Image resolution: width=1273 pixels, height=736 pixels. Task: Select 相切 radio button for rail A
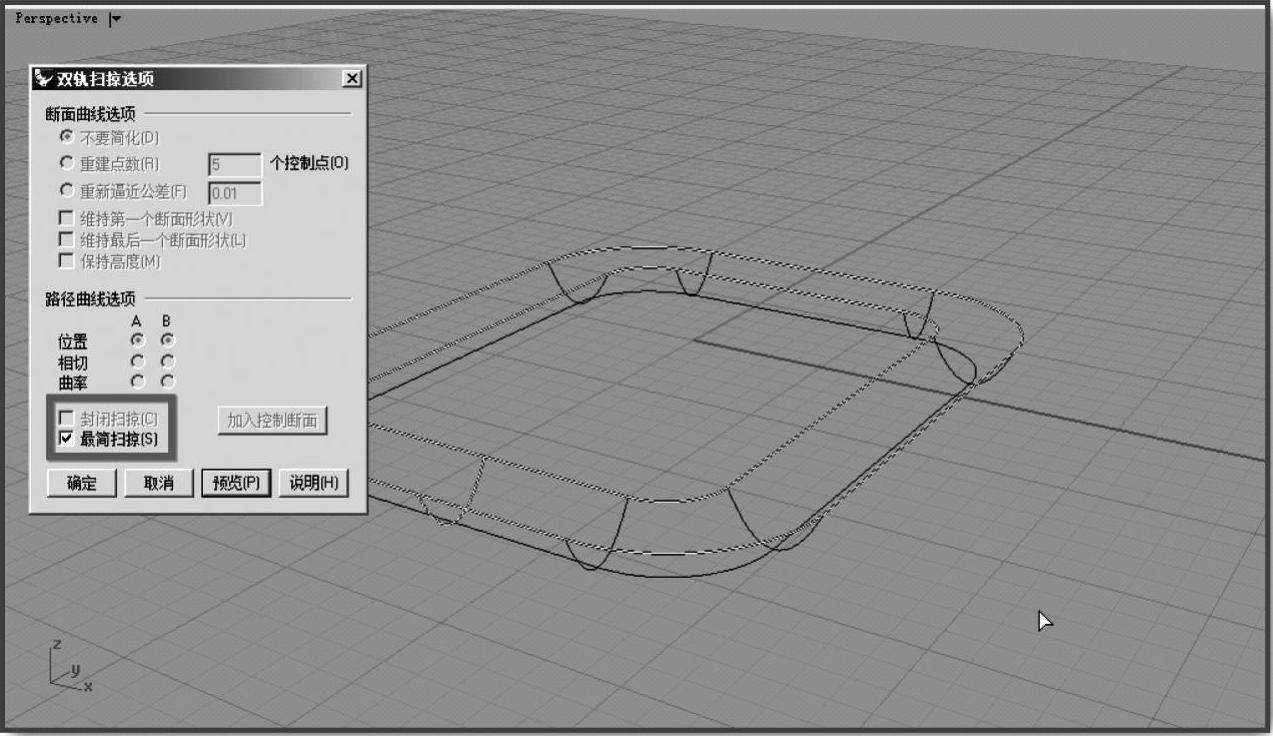[137, 361]
